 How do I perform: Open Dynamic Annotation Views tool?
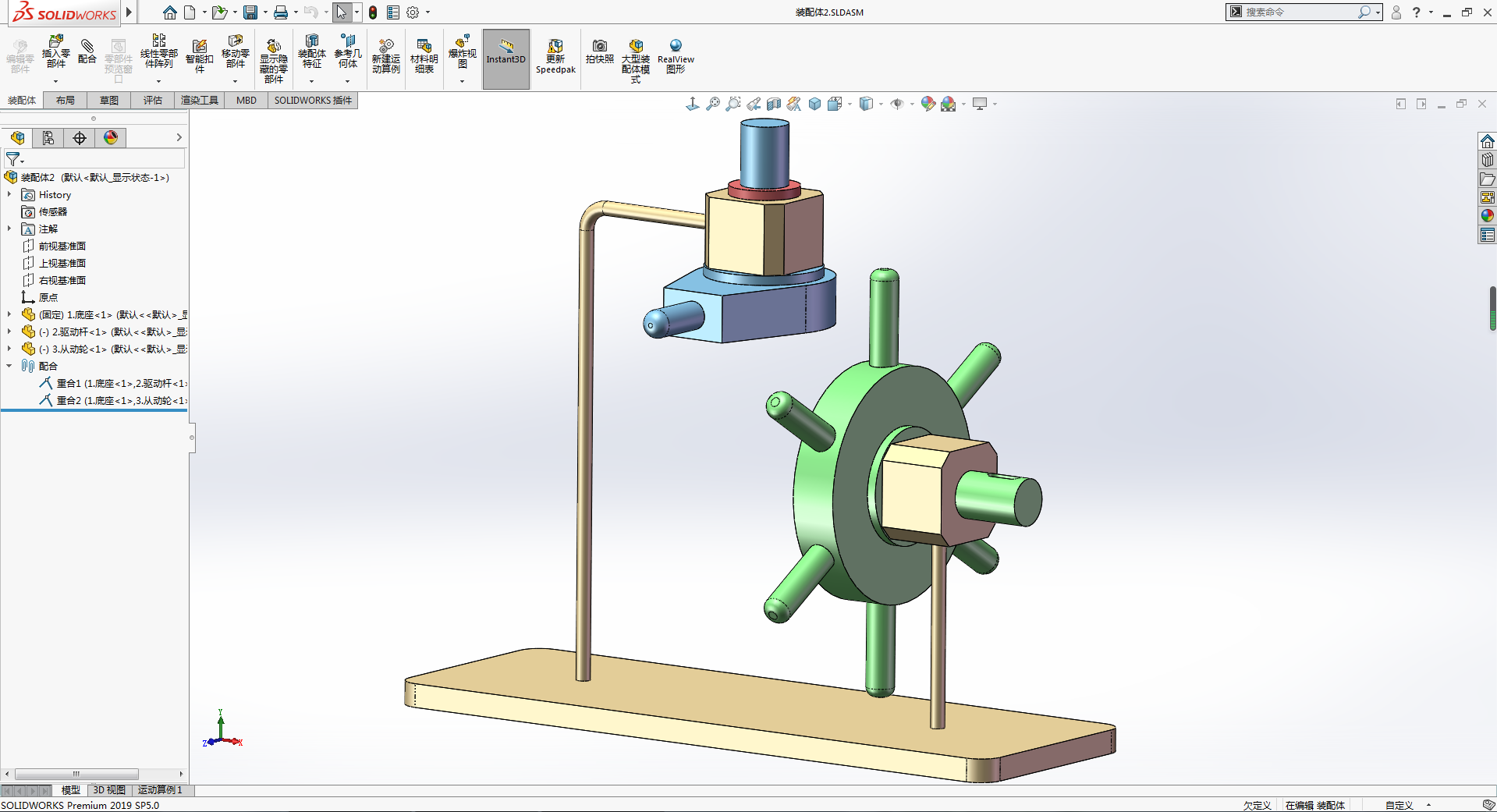(794, 104)
